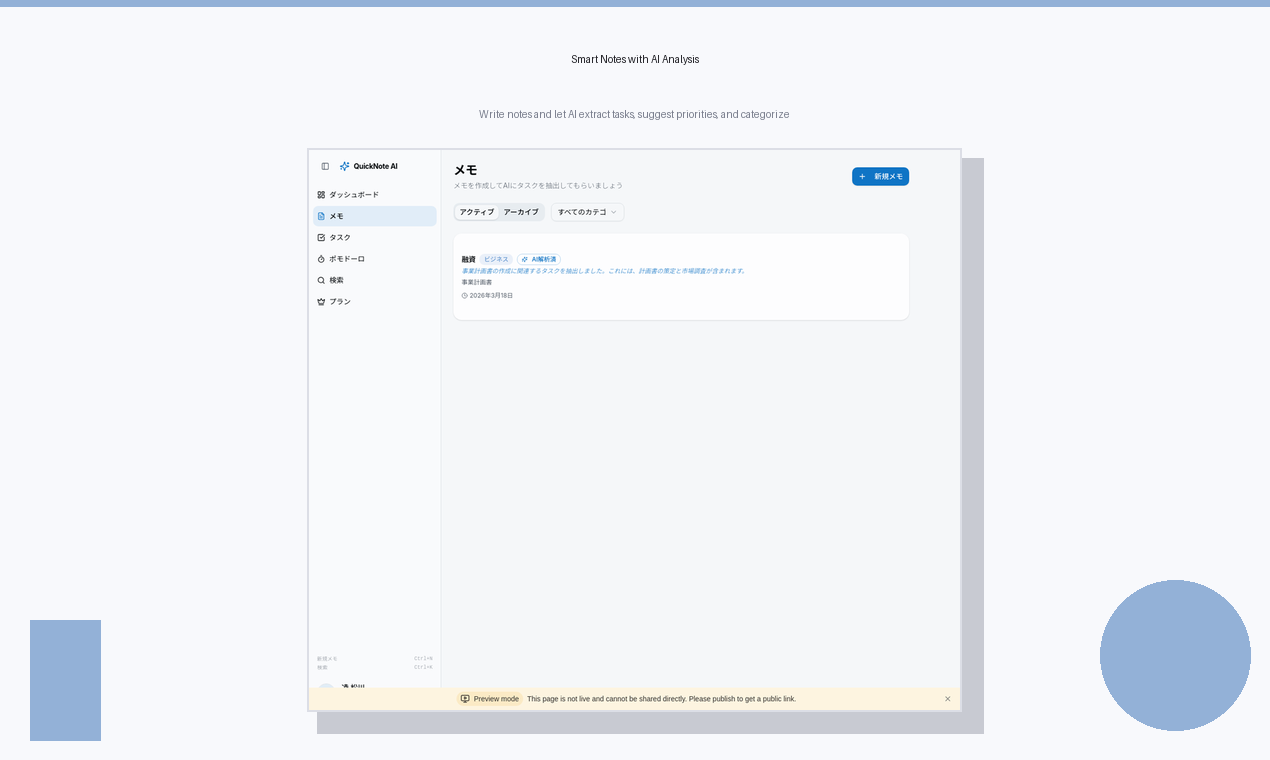Click the clock icon beside 2026年3月18日
1270x760 pixels.
pos(465,295)
